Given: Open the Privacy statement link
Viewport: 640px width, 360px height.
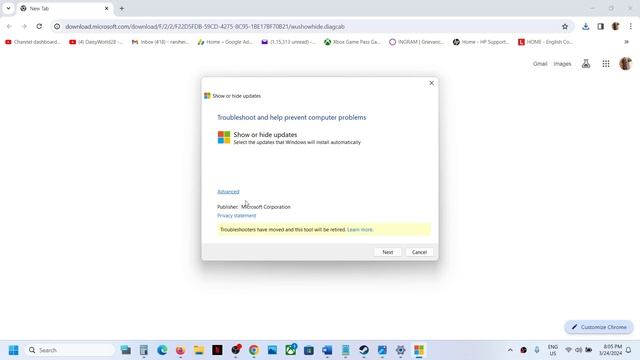Looking at the screenshot, I should [236, 216].
